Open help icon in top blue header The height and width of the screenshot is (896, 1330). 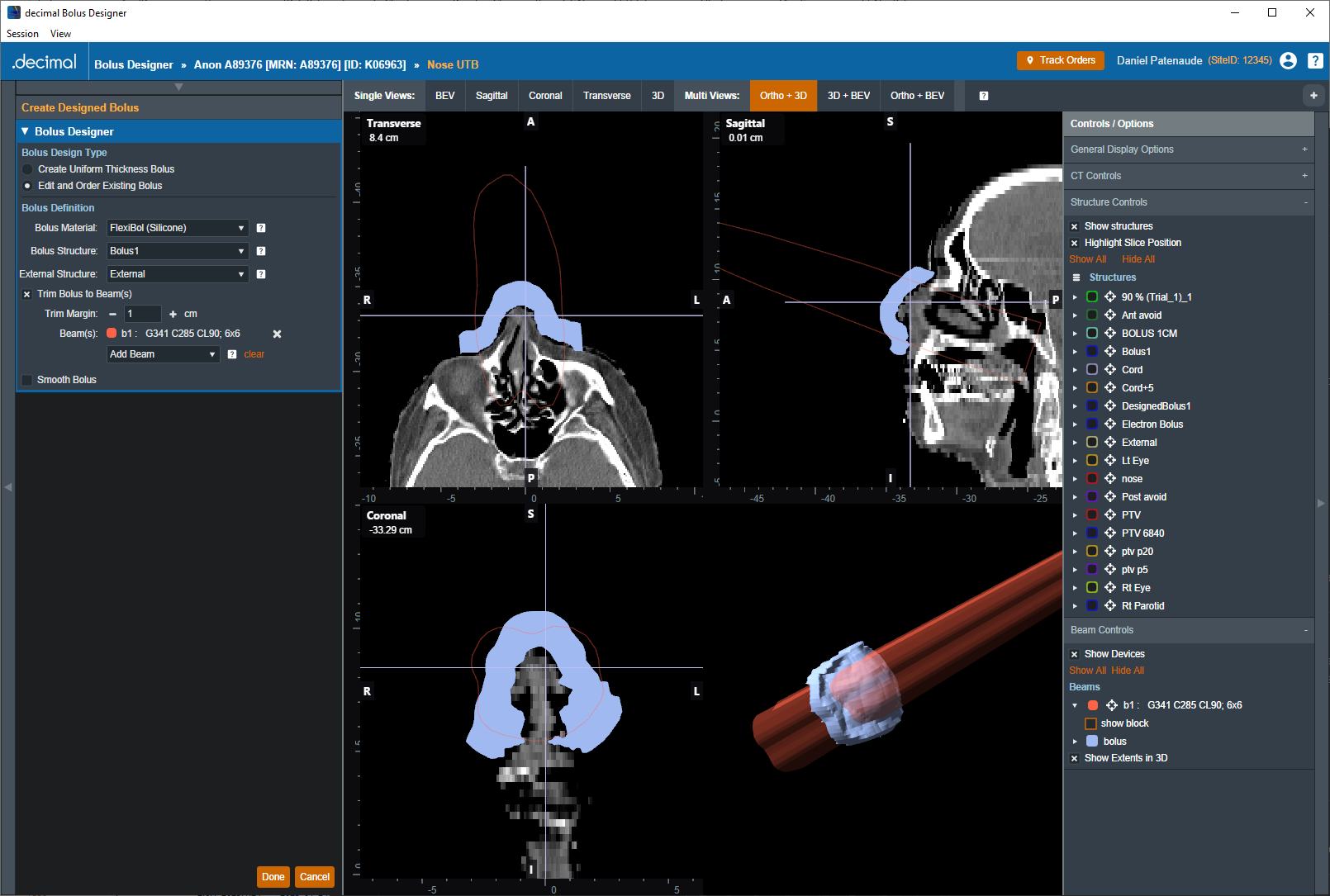(x=1315, y=60)
